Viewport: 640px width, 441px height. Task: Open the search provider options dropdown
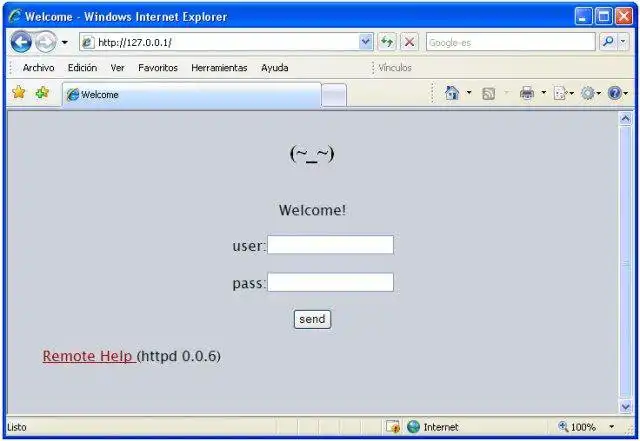coord(623,42)
